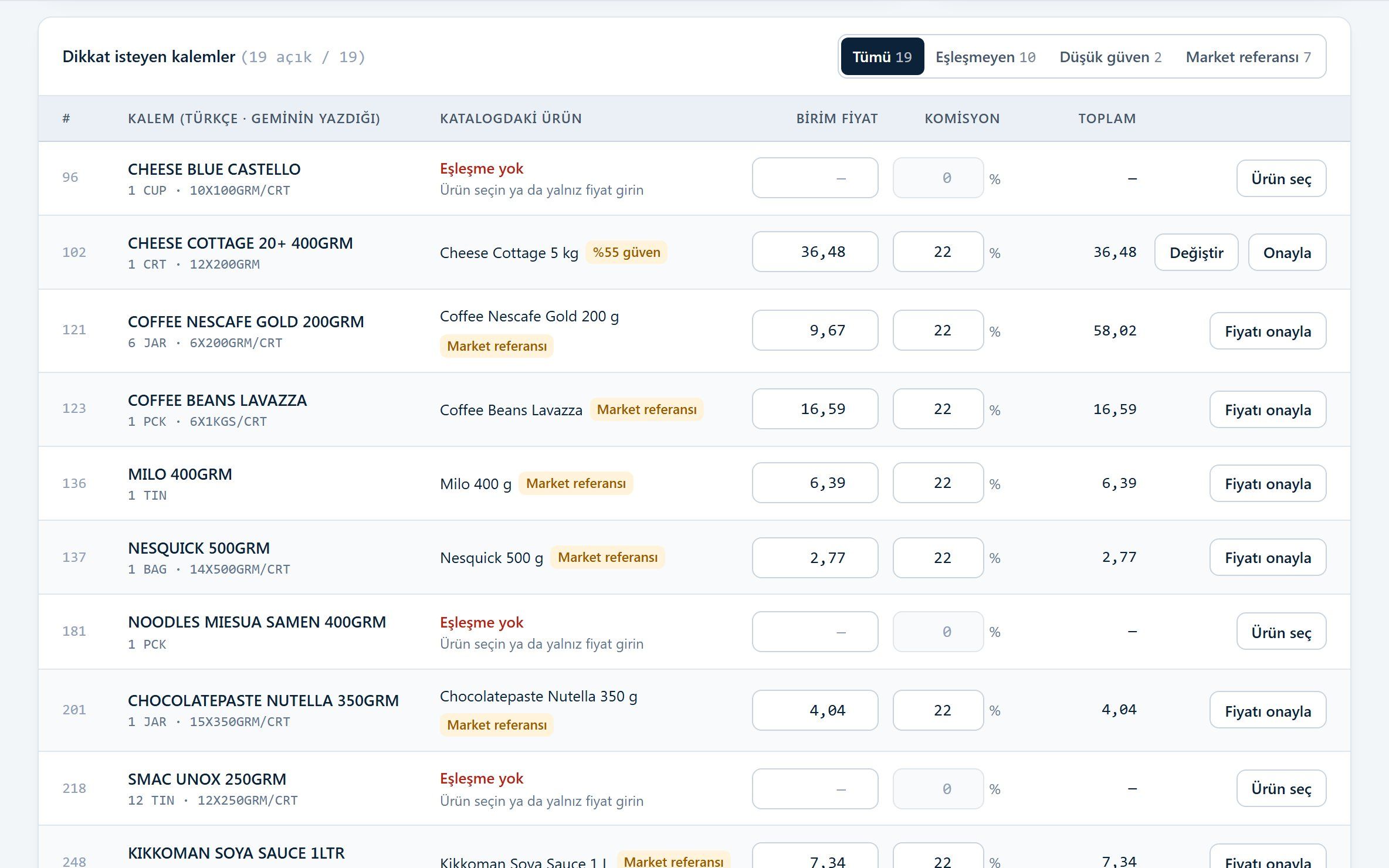Confirm price for Chocolatepaste Nutella row
This screenshot has width=1389, height=868.
tap(1268, 710)
